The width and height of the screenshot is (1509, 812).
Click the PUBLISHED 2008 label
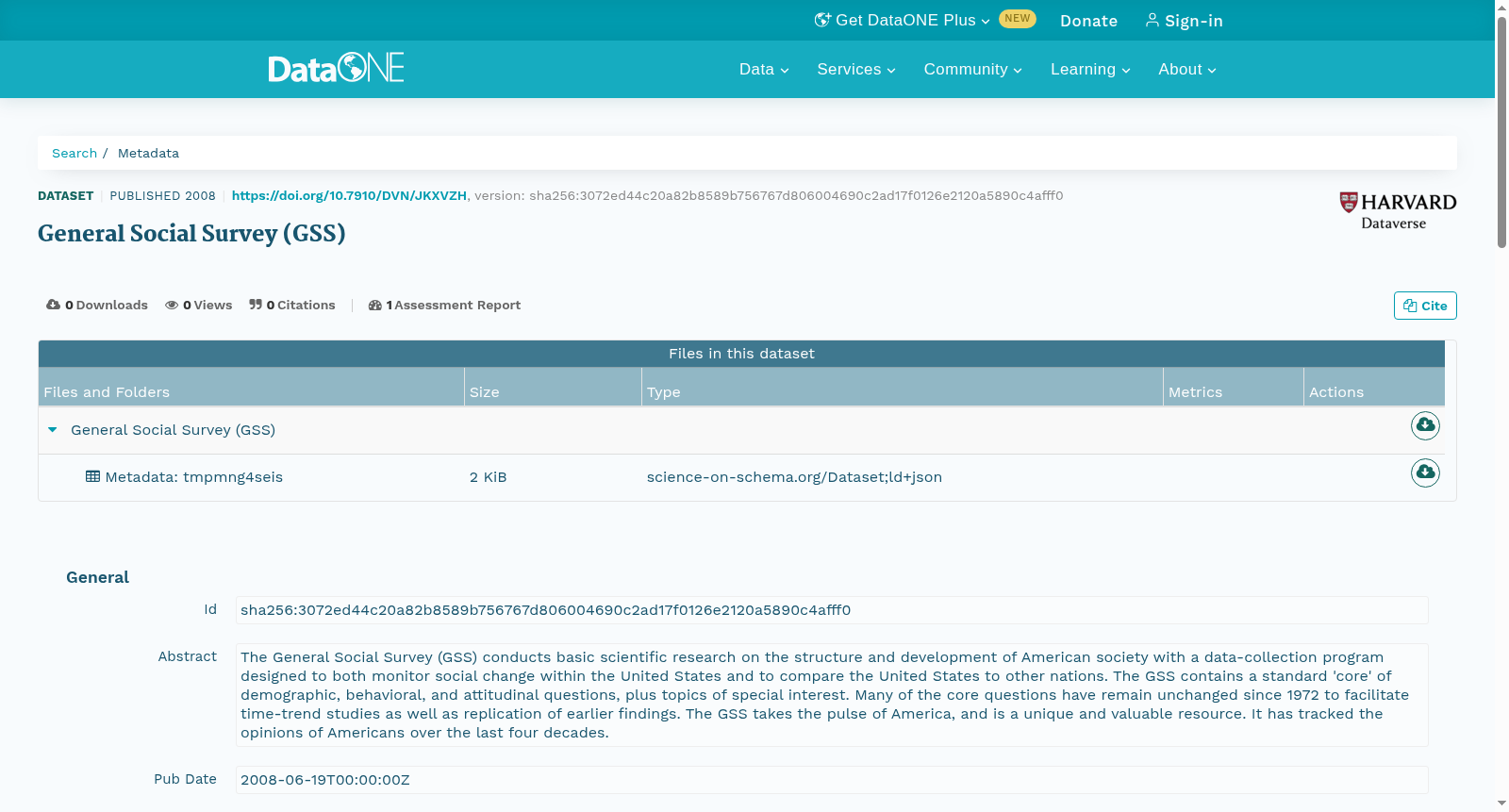click(x=162, y=195)
